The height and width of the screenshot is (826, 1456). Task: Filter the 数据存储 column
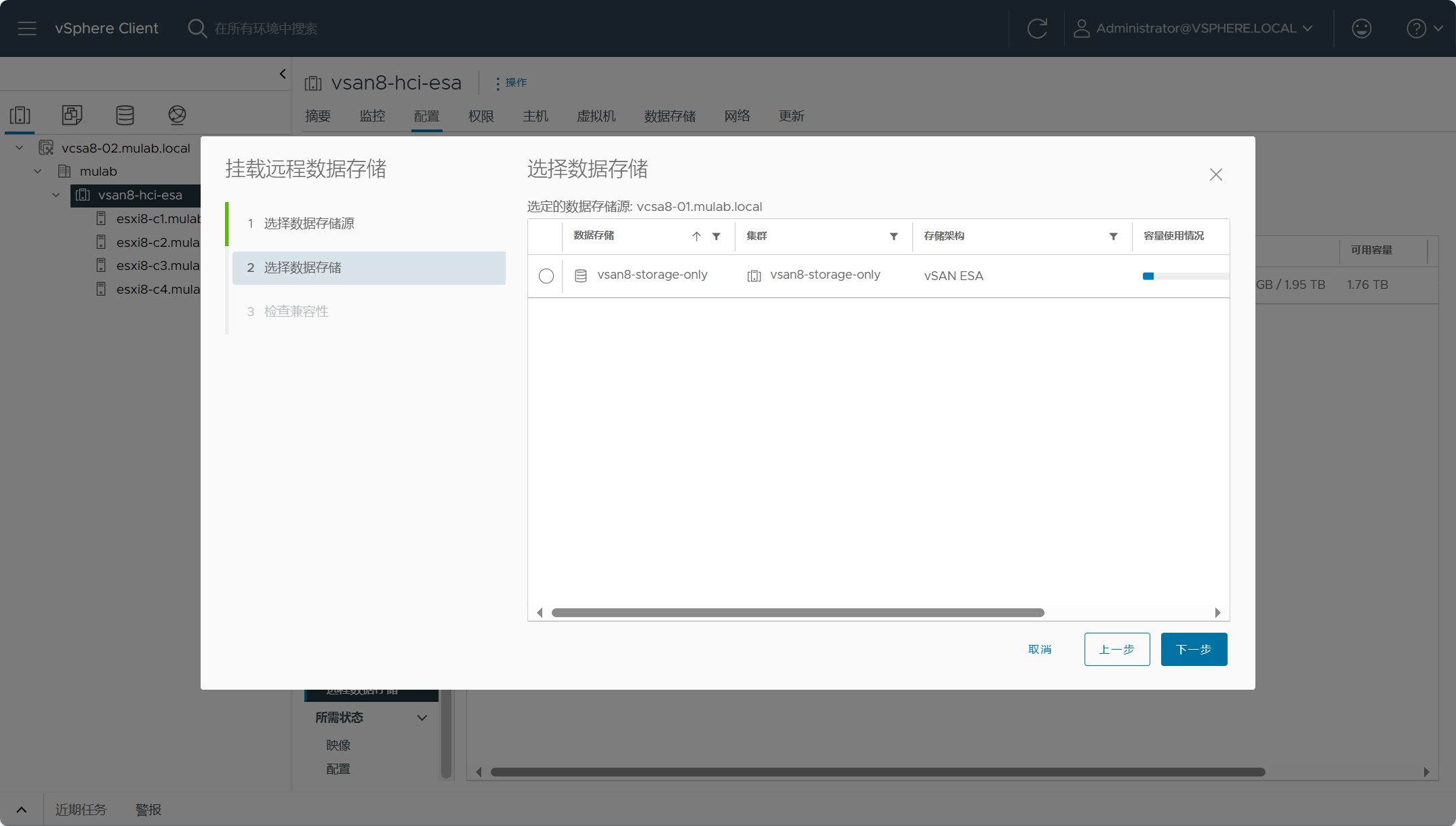tap(716, 236)
